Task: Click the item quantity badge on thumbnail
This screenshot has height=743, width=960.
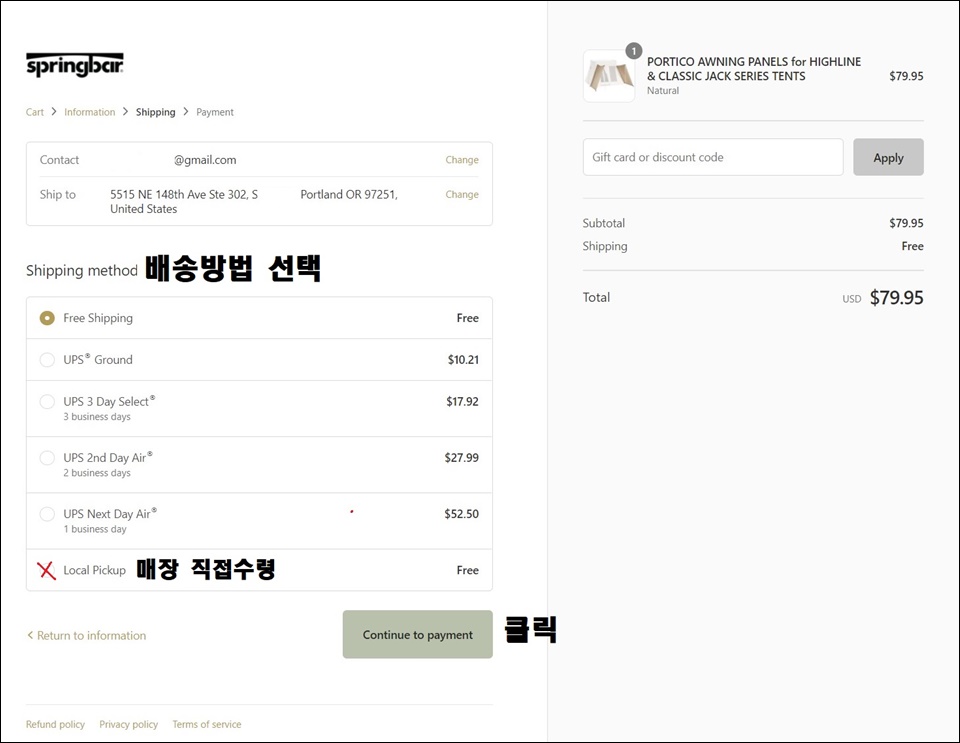Action: [634, 51]
